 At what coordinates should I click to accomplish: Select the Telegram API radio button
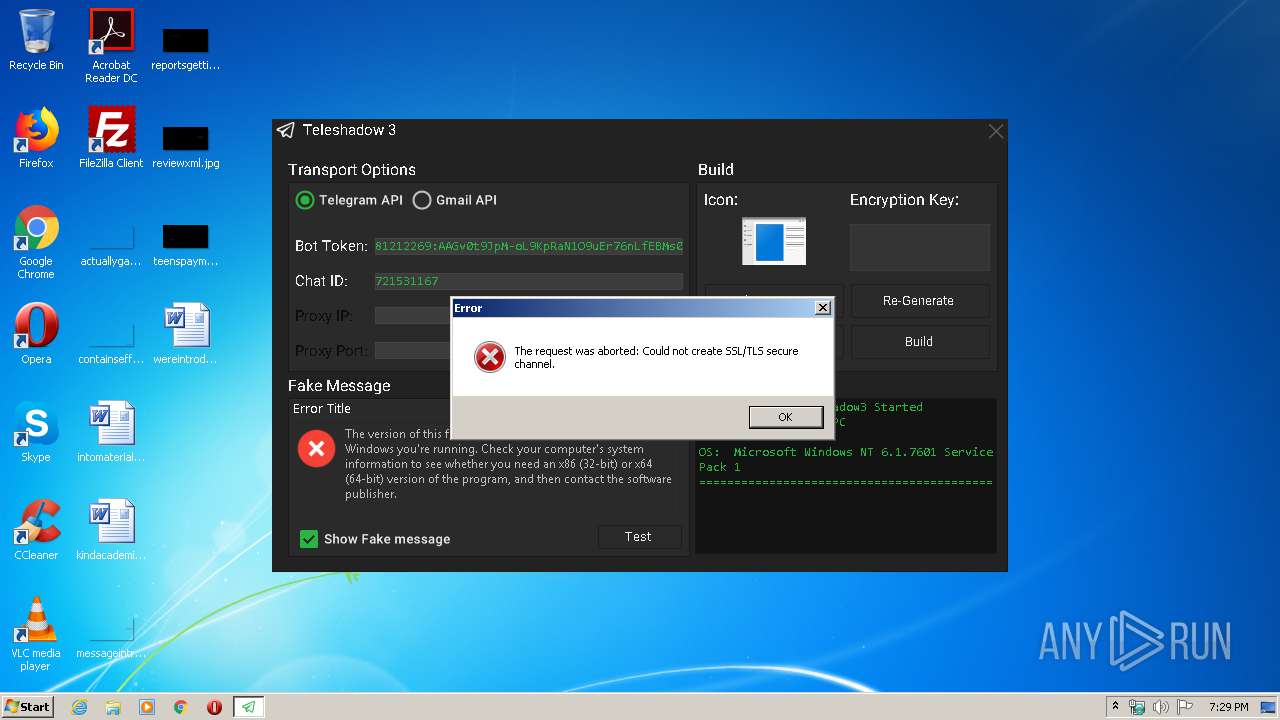(x=305, y=200)
